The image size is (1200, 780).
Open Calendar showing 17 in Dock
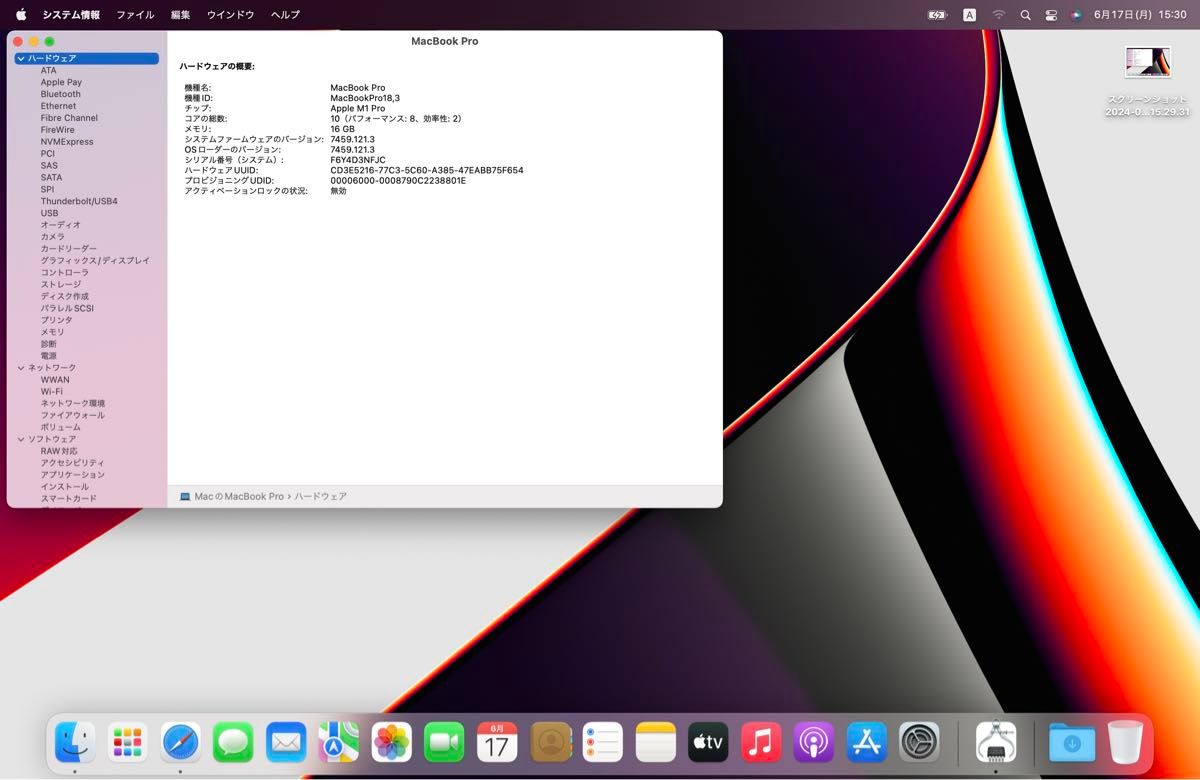click(497, 742)
